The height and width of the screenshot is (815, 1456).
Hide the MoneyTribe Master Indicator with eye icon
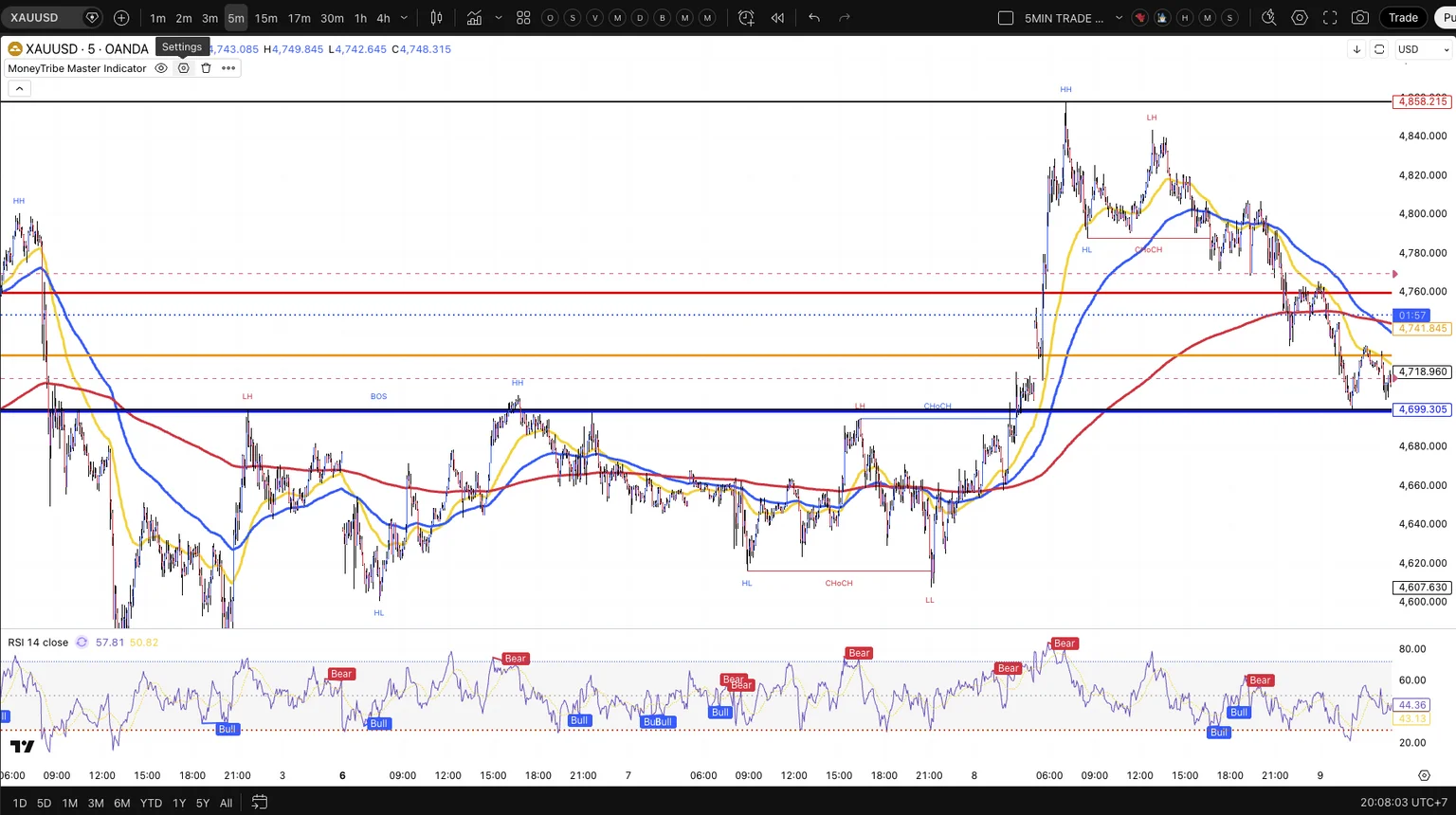pos(161,68)
